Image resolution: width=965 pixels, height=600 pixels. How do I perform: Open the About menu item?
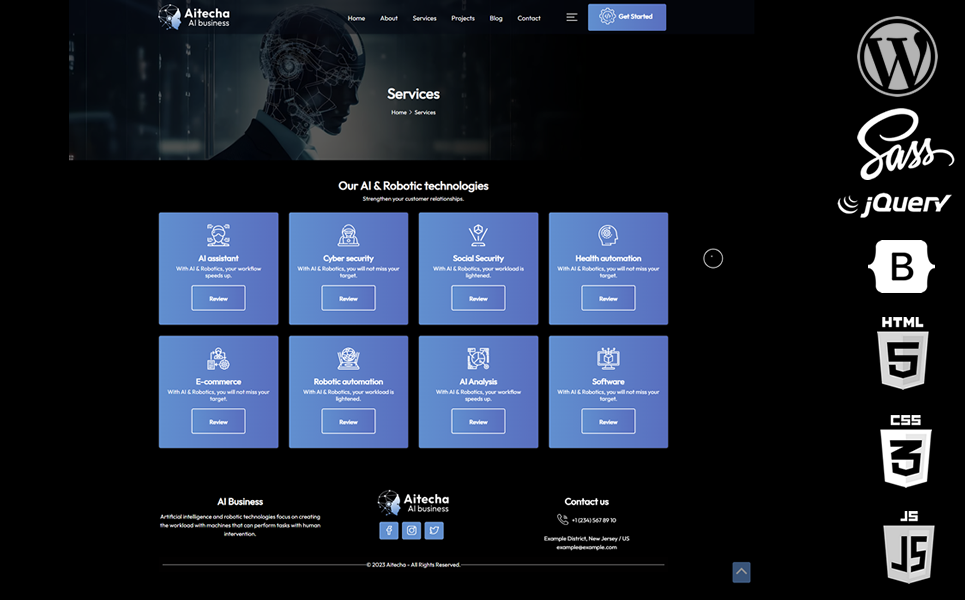[389, 18]
